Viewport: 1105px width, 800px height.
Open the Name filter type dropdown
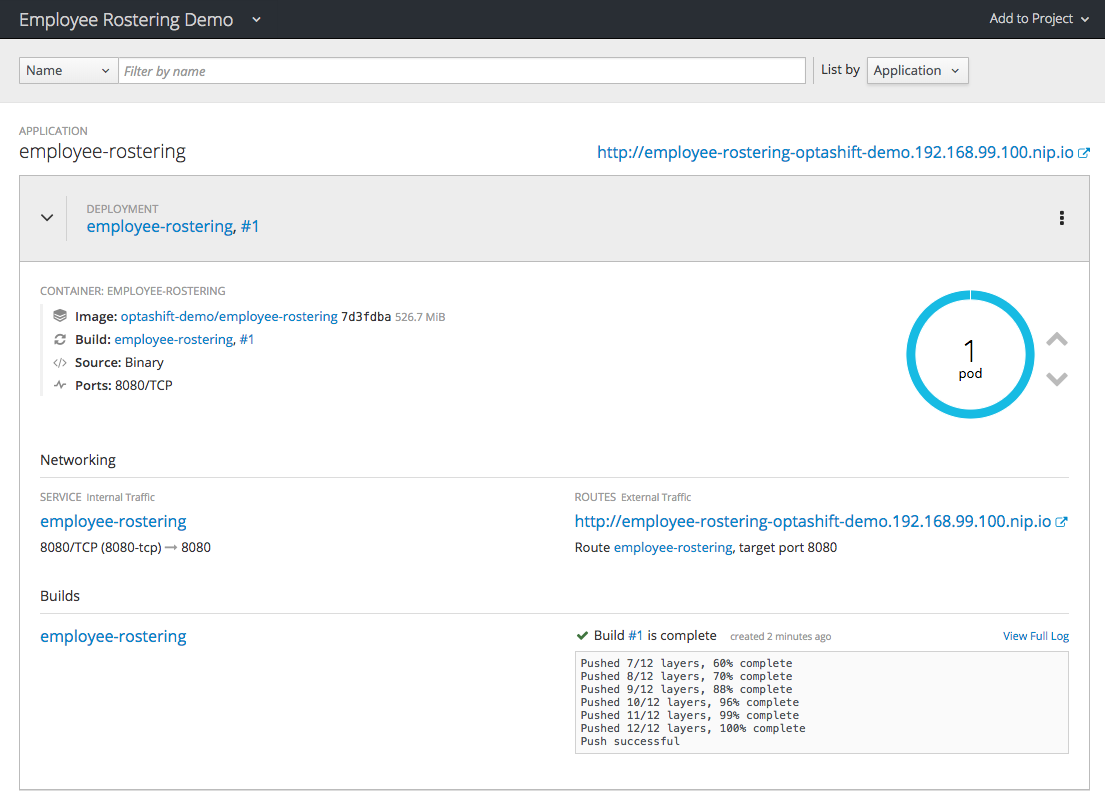coord(68,70)
